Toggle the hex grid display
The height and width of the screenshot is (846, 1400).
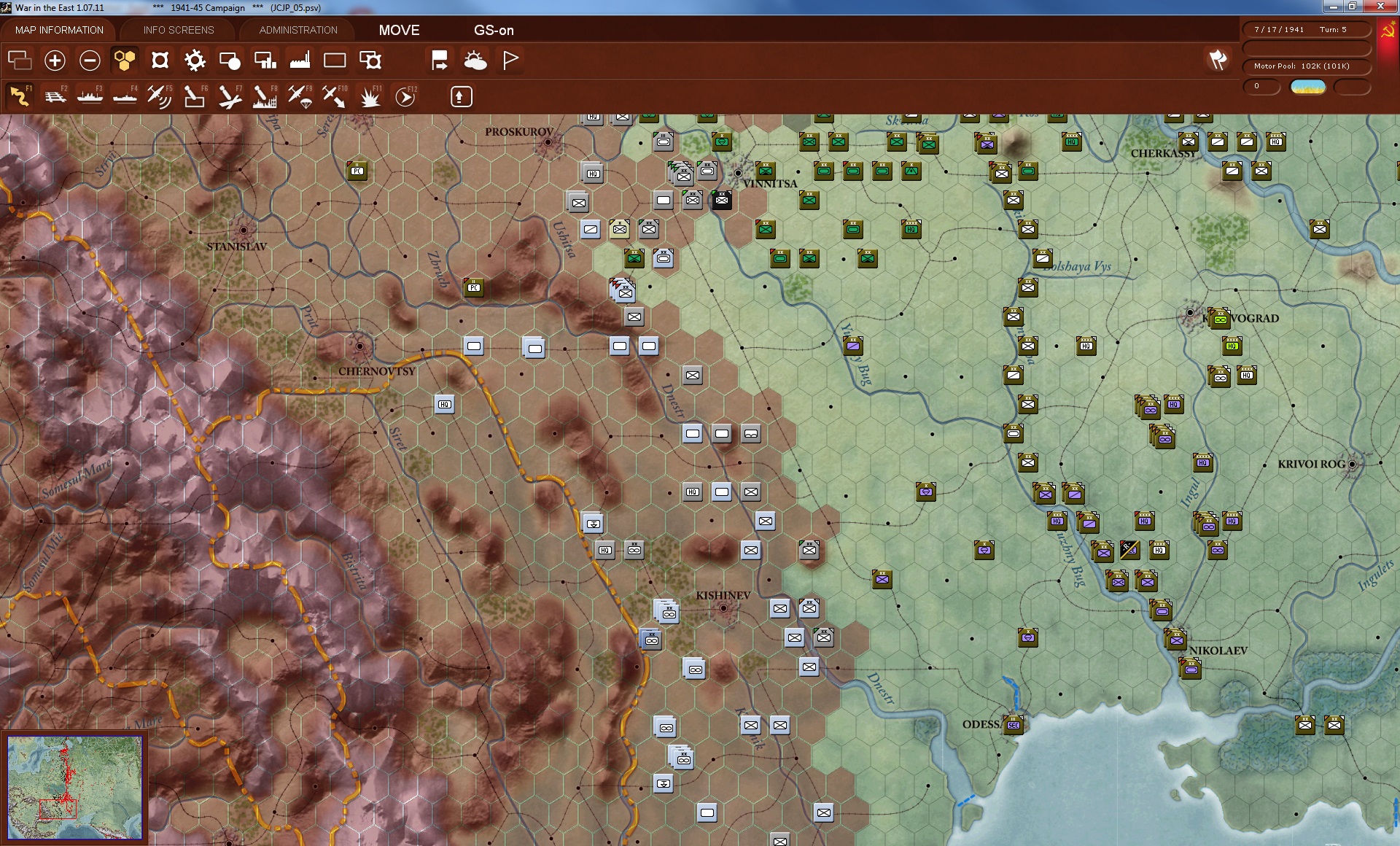click(x=125, y=61)
